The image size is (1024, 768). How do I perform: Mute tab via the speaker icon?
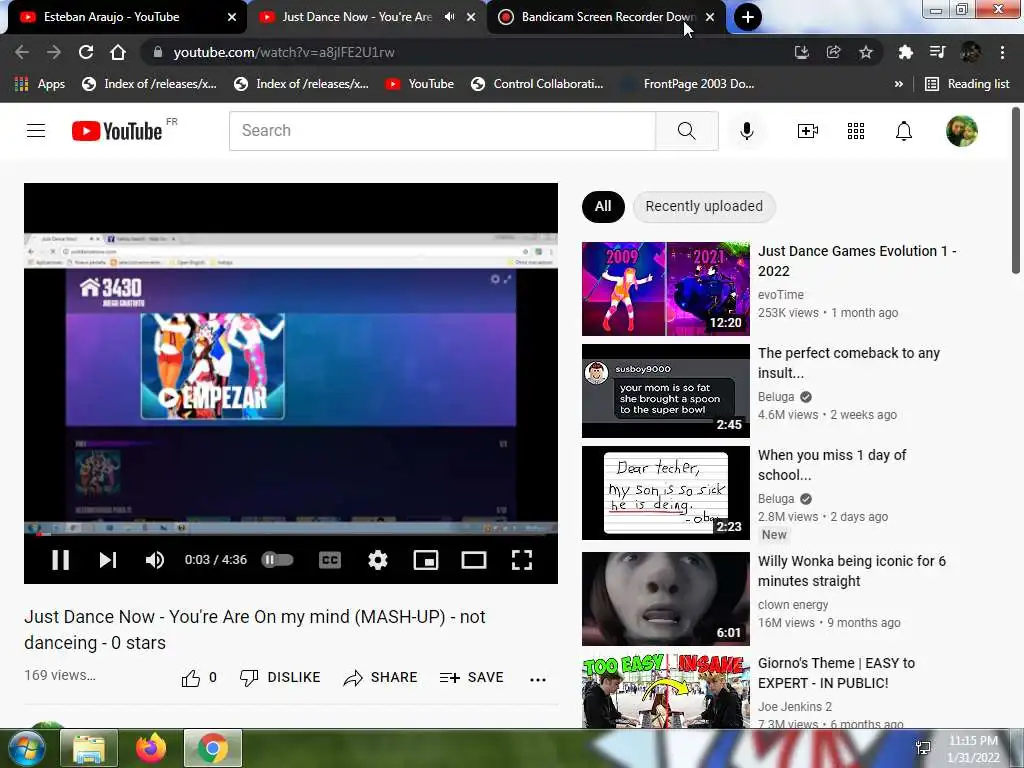tap(449, 17)
